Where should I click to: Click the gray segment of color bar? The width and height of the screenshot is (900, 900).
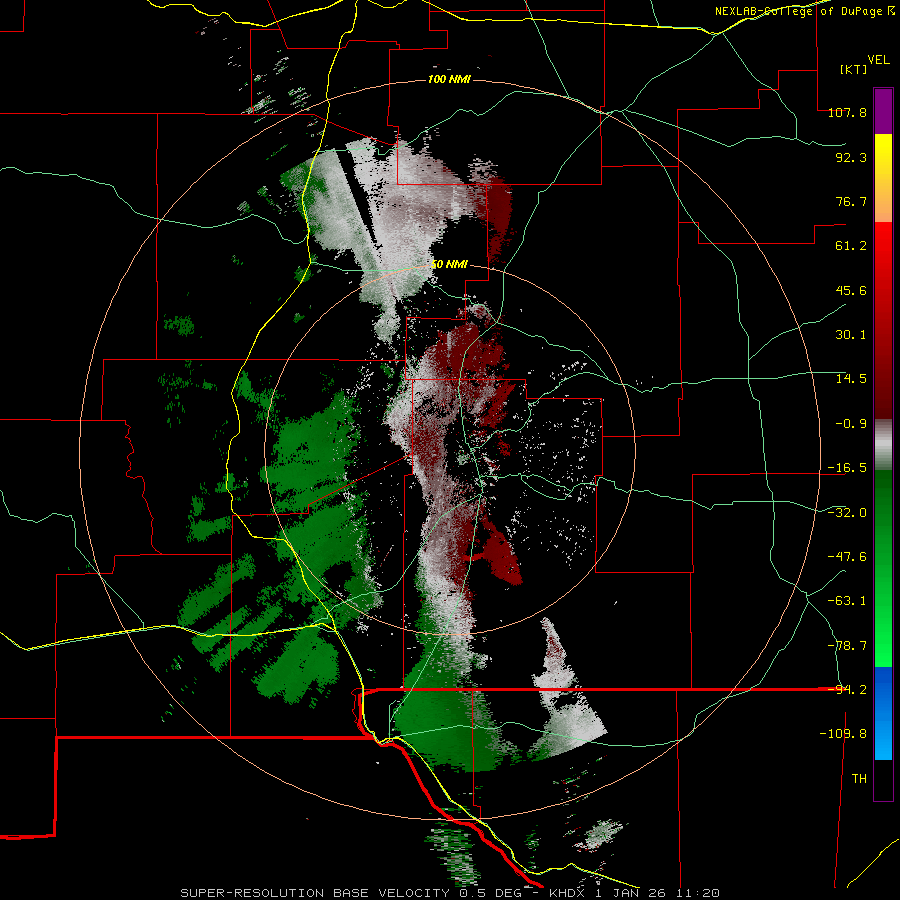click(x=883, y=445)
